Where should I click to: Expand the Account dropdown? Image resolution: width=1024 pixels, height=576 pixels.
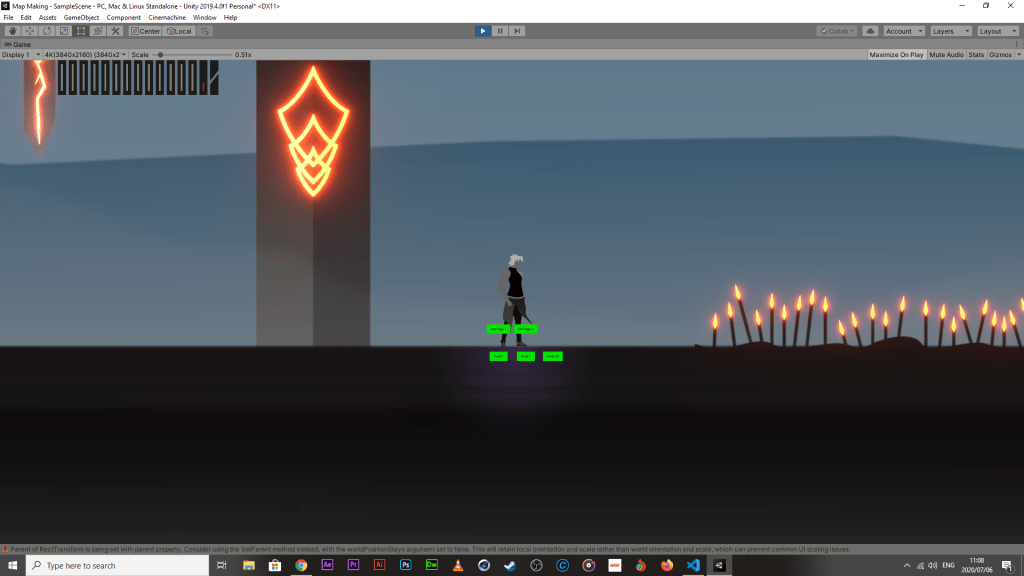click(x=903, y=31)
